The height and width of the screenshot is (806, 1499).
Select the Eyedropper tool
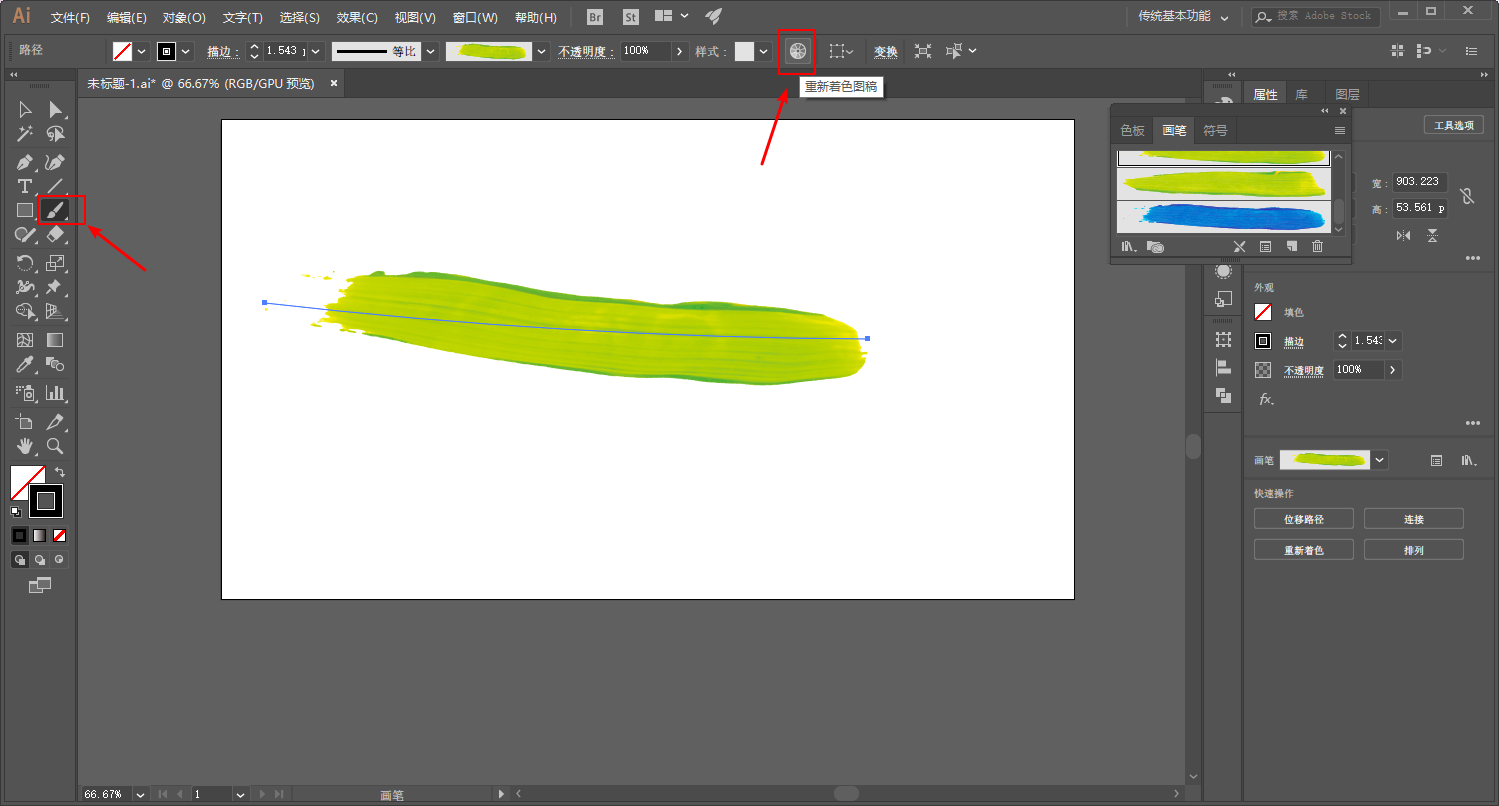click(25, 365)
